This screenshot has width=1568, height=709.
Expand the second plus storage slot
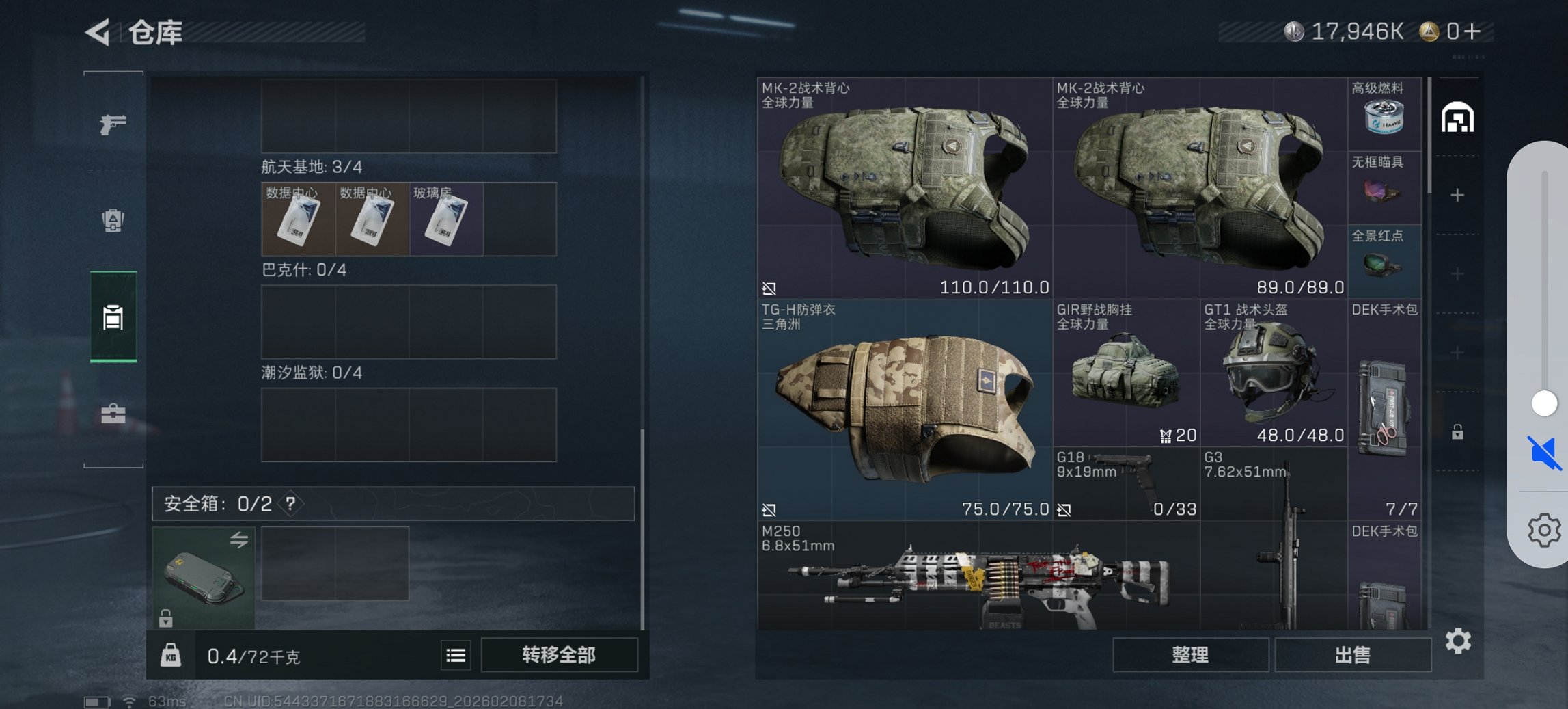click(1457, 274)
